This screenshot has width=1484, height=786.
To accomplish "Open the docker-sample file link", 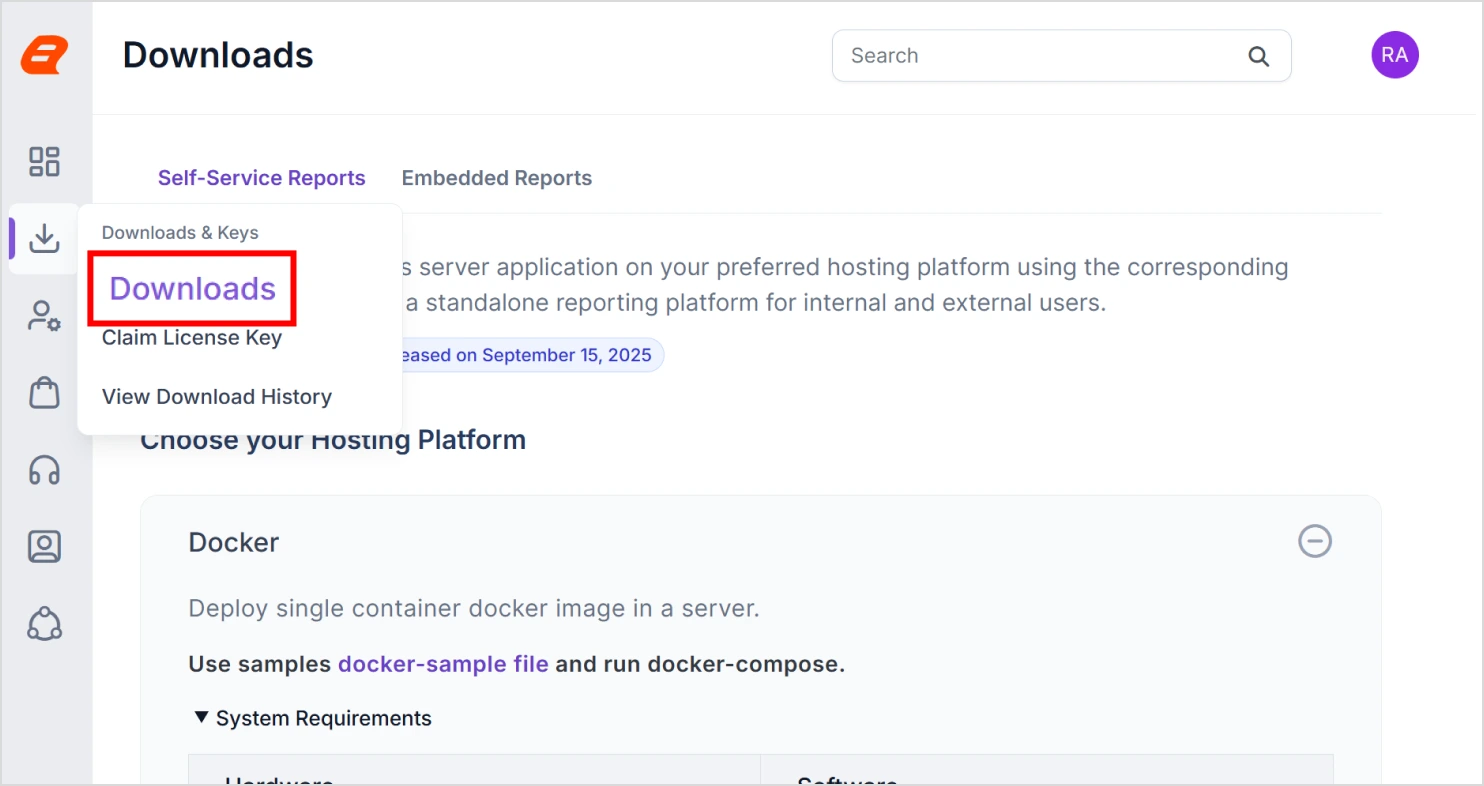I will (443, 663).
